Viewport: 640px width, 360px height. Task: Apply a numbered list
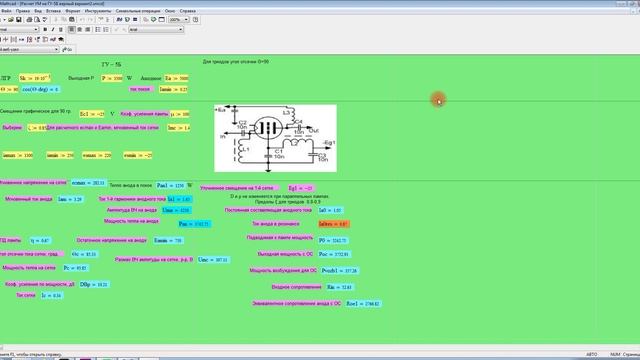tap(106, 29)
